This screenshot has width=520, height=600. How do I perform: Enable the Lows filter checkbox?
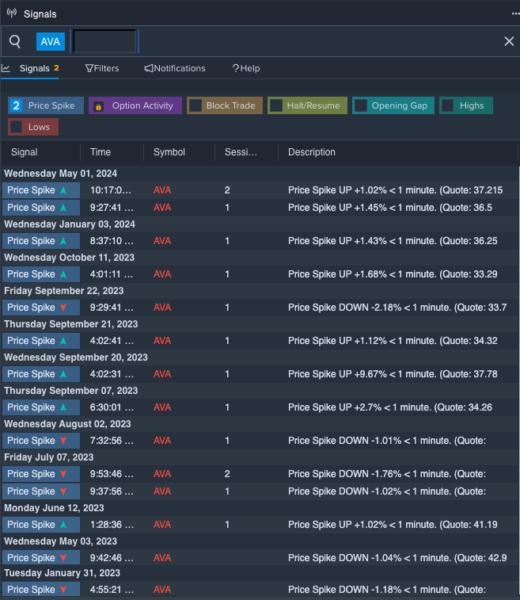coord(16,127)
